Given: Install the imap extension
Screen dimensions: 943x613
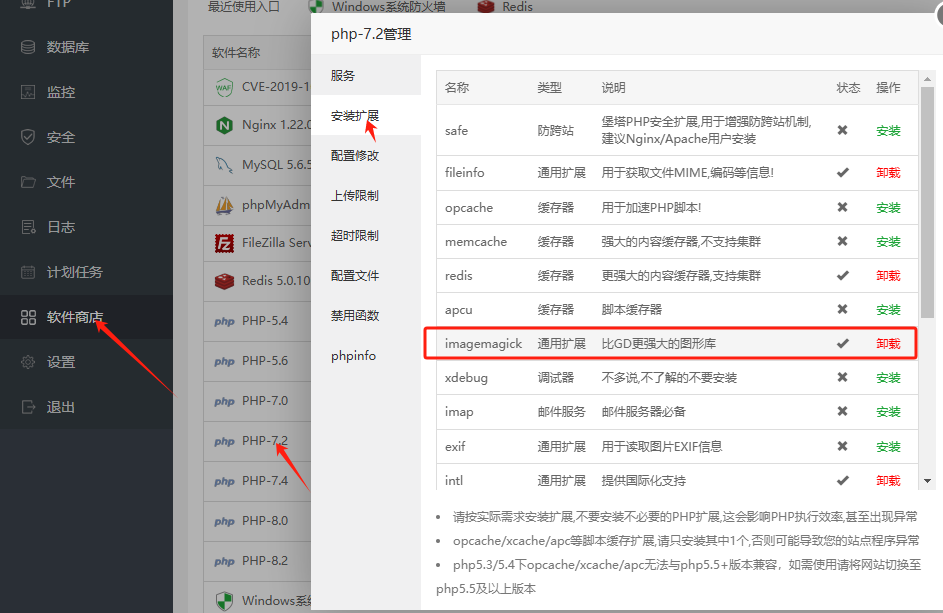Looking at the screenshot, I should [888, 412].
